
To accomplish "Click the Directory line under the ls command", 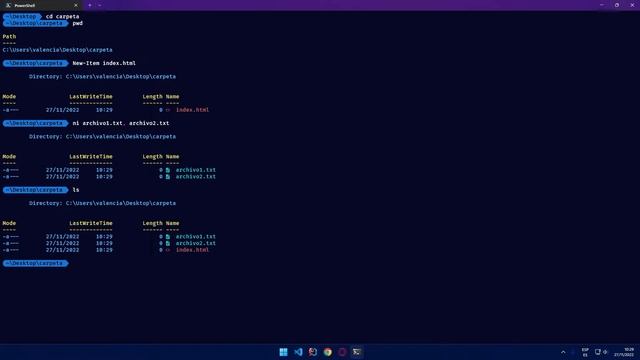I will coord(102,203).
